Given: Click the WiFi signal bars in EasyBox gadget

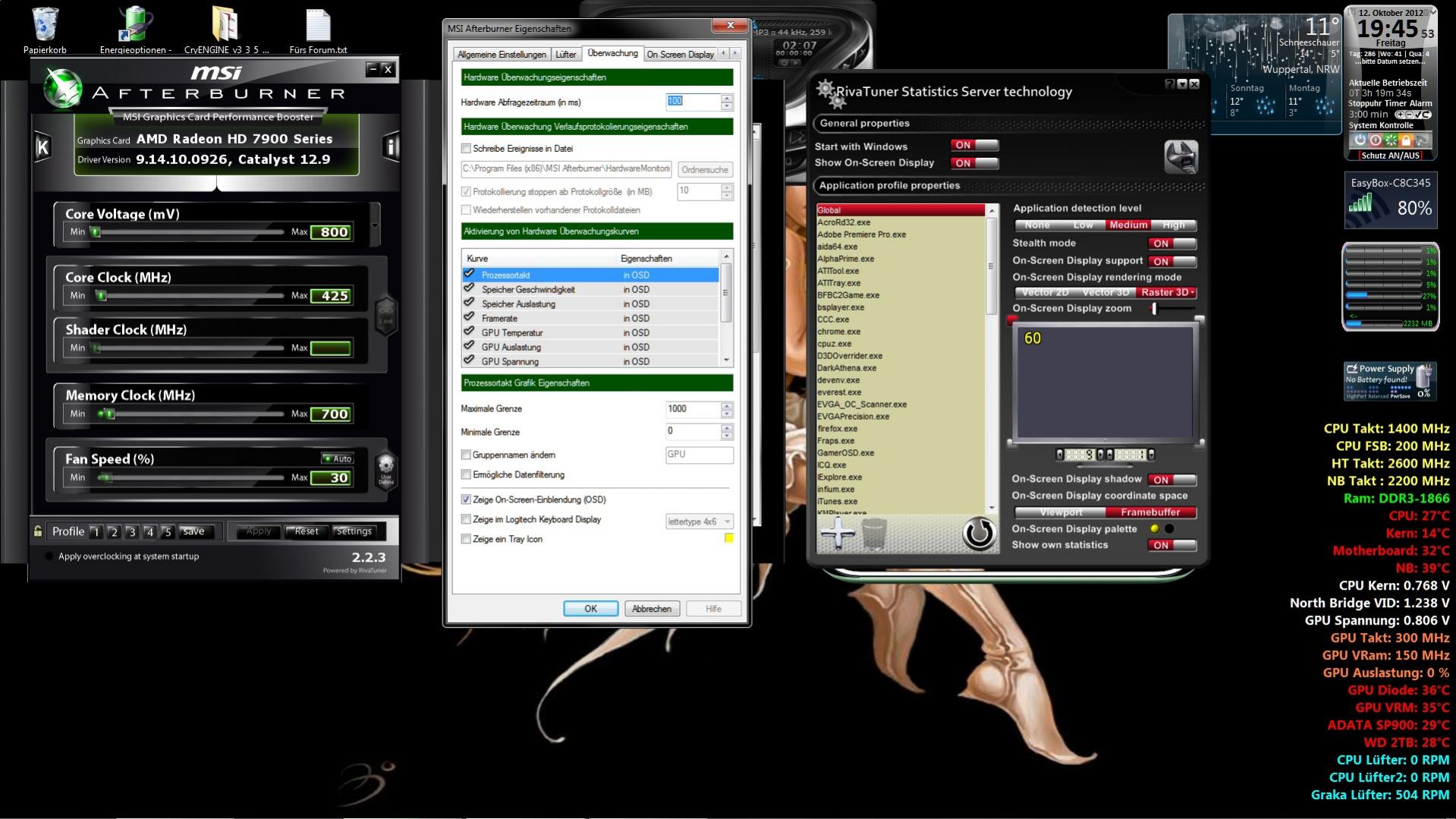Looking at the screenshot, I should click(1360, 203).
